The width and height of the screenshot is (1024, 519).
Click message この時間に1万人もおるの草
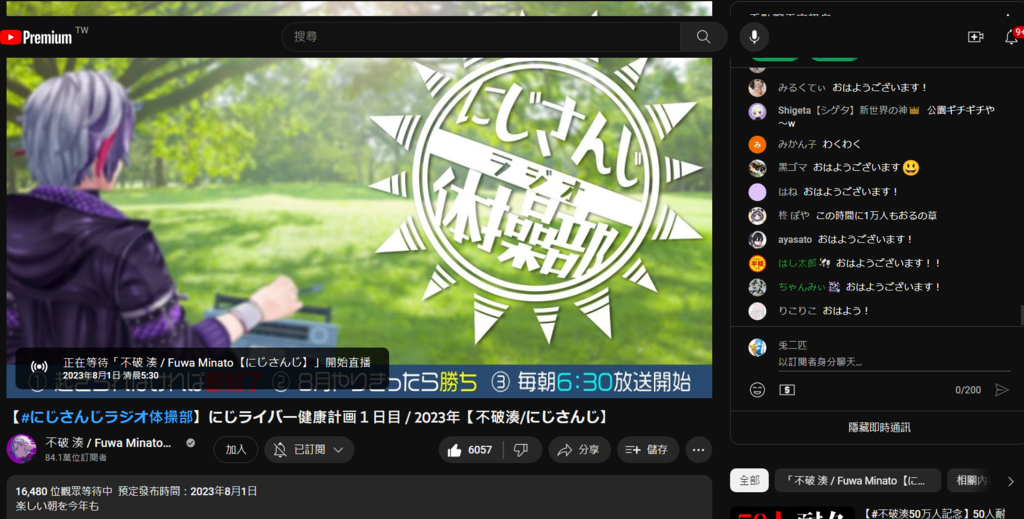[x=876, y=215]
